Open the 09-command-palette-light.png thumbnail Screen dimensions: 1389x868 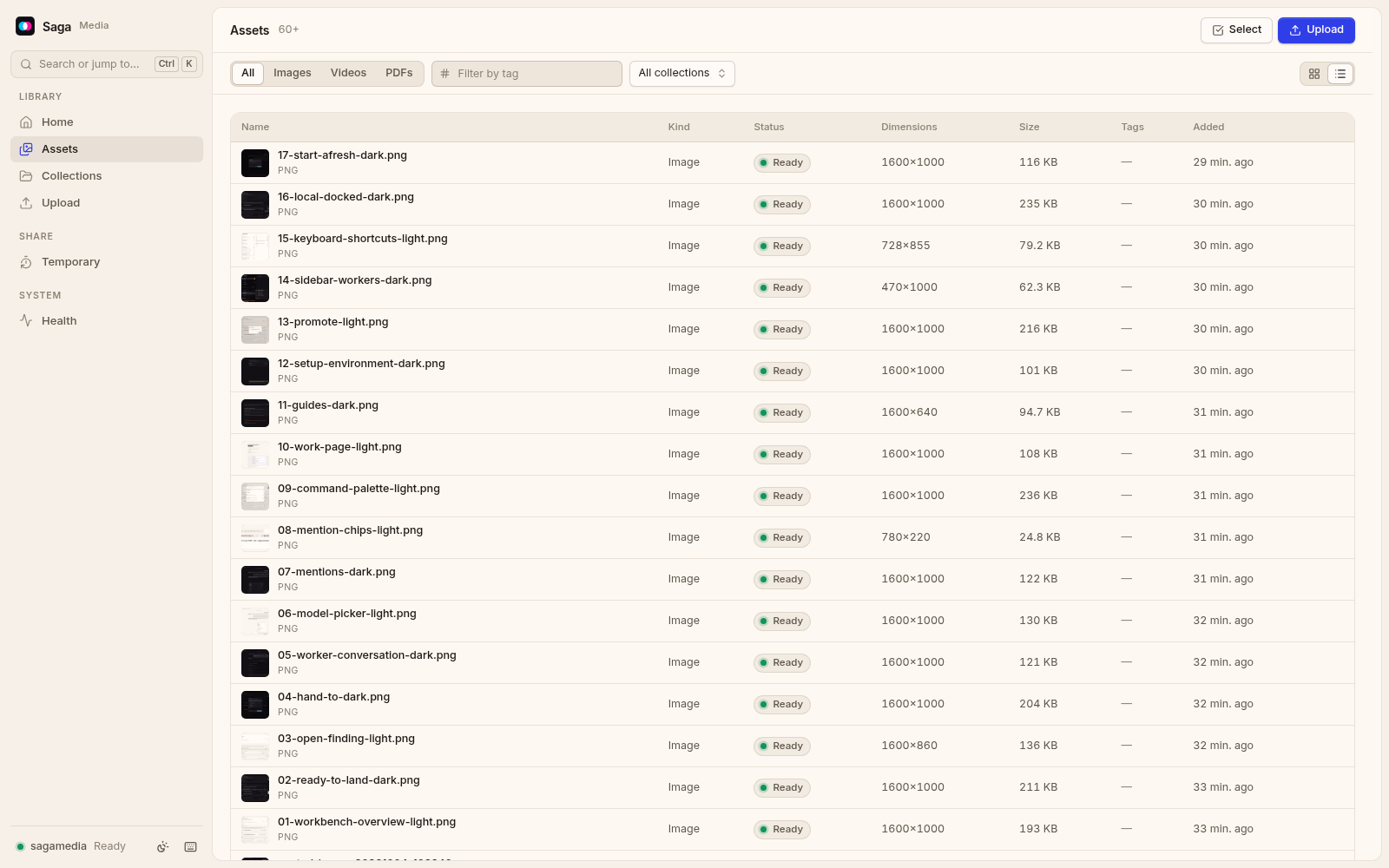(x=255, y=496)
